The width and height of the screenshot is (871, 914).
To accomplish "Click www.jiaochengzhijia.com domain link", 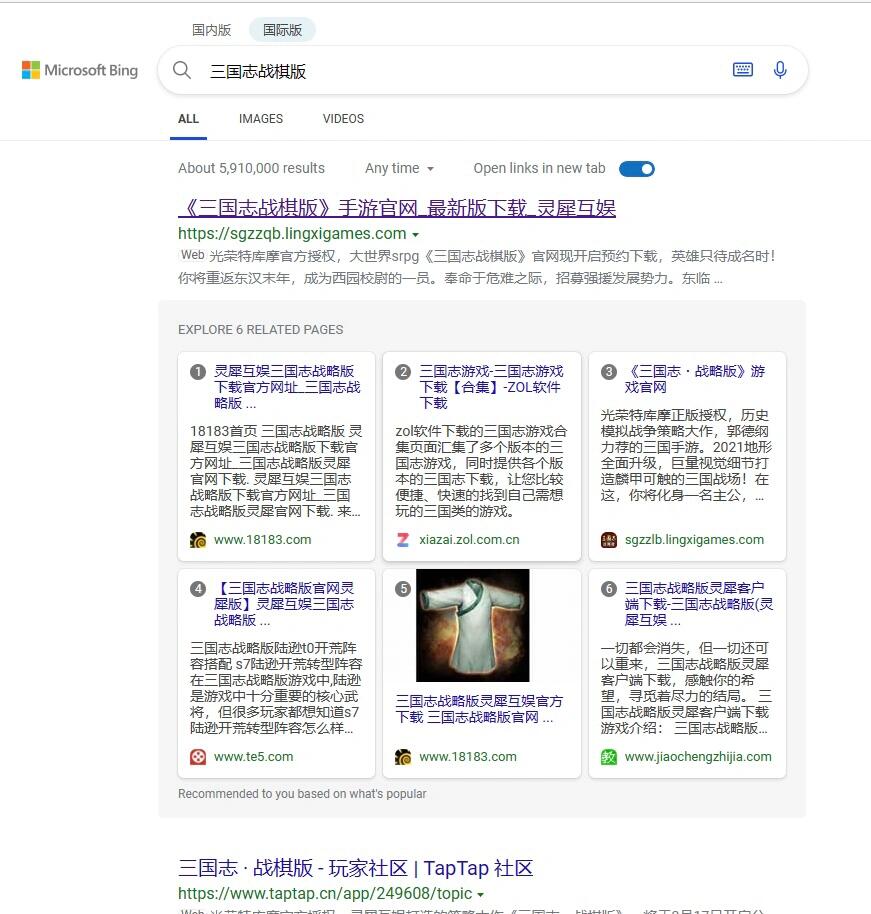I will [698, 757].
